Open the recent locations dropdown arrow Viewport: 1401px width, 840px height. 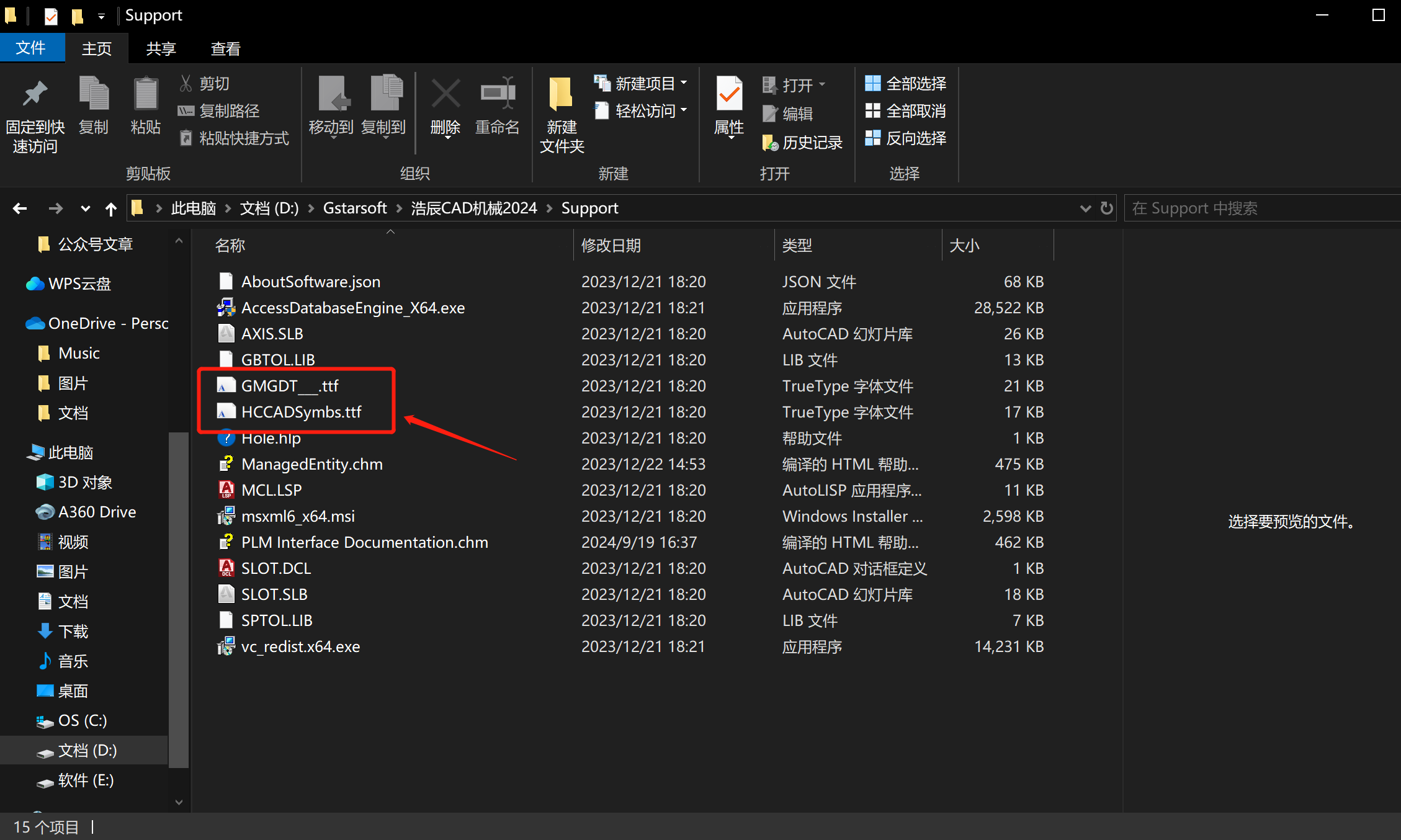(86, 208)
